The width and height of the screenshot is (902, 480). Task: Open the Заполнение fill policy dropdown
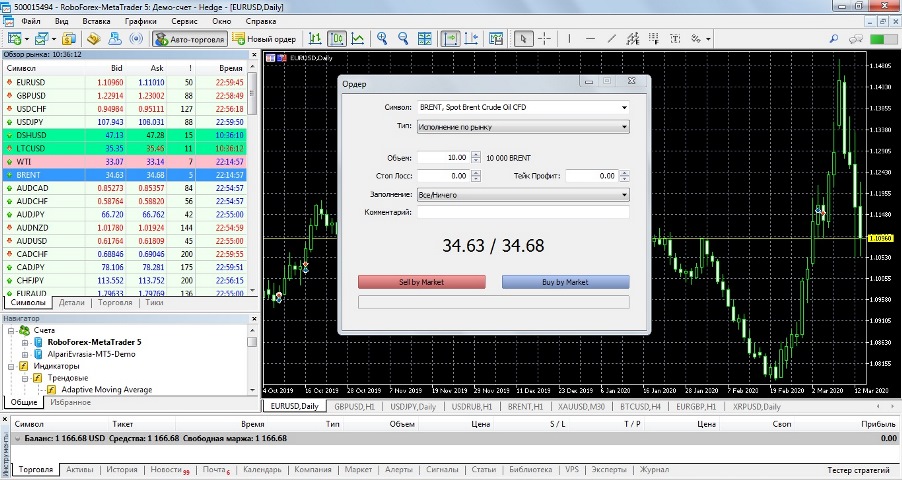coord(523,195)
